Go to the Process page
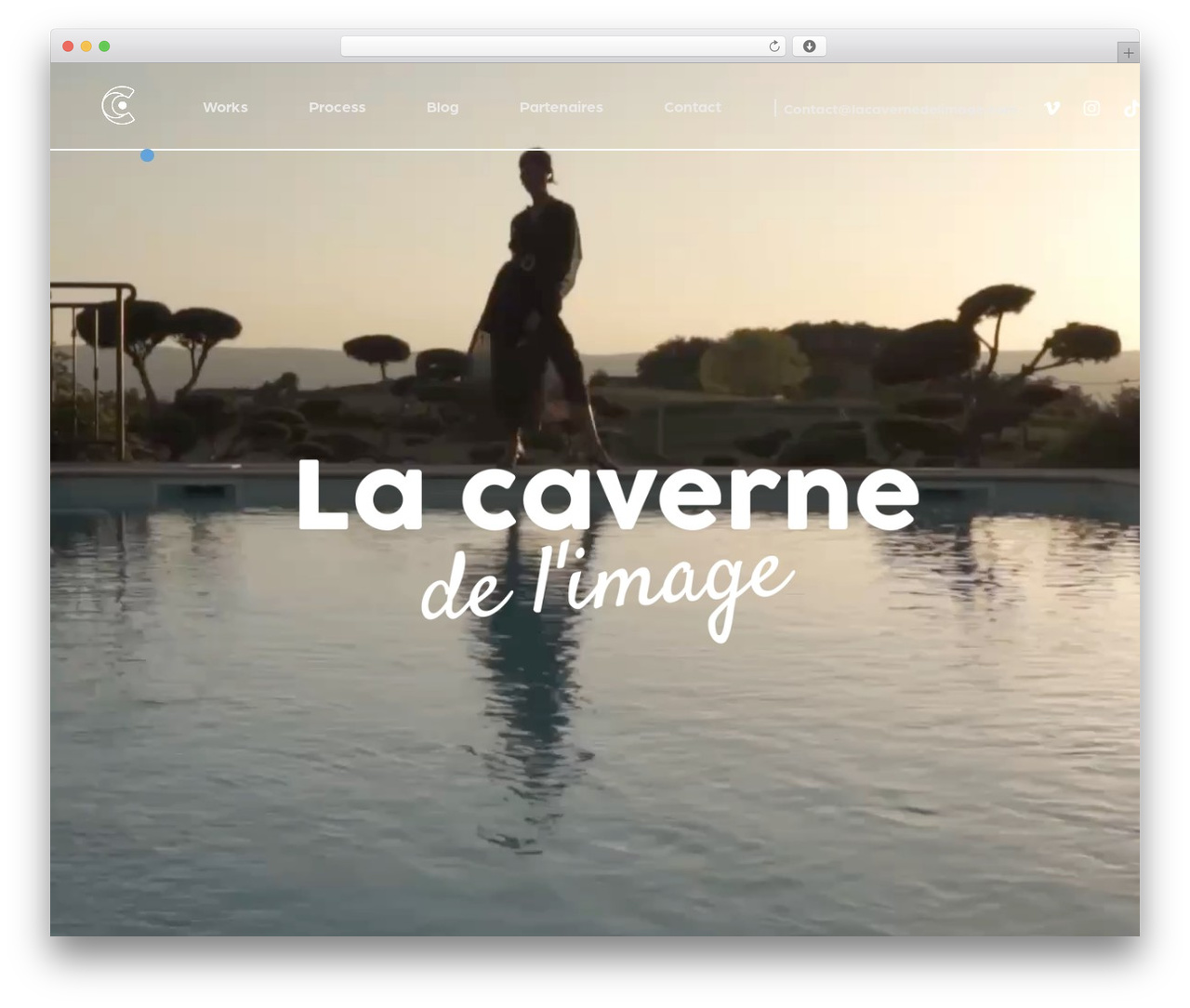The height and width of the screenshot is (1008, 1190). tap(337, 107)
